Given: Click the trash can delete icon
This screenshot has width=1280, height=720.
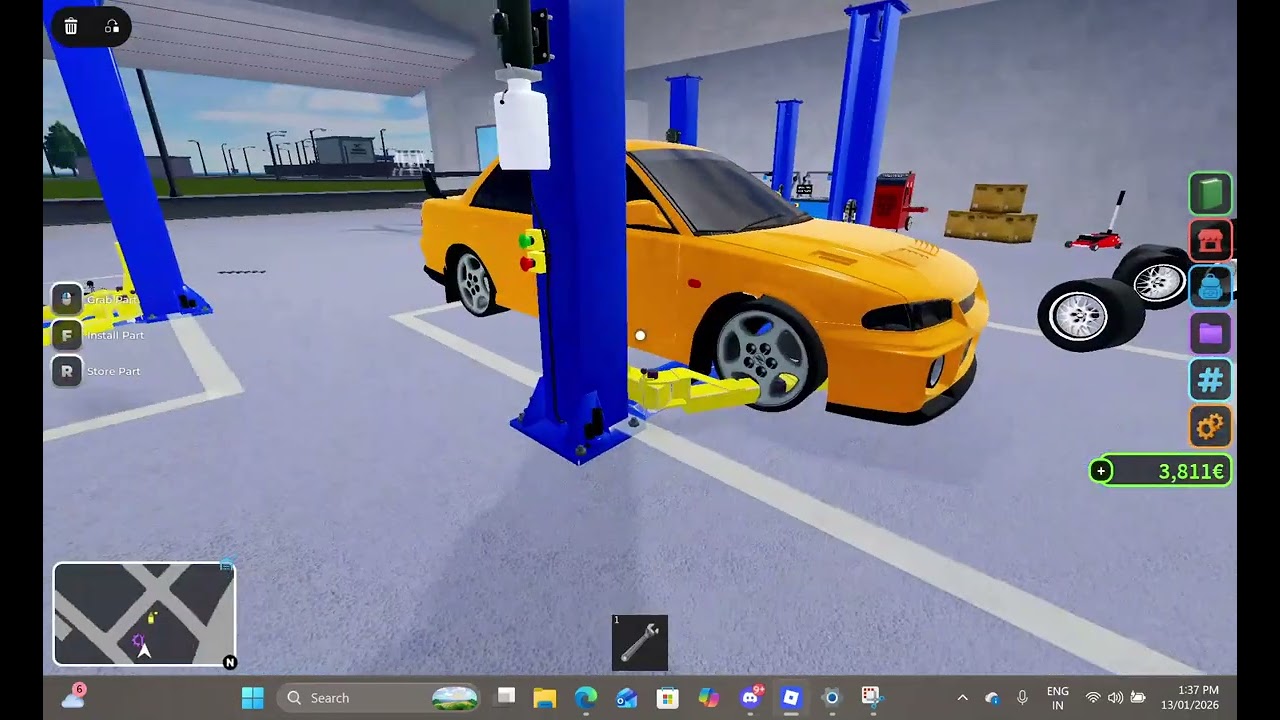Looking at the screenshot, I should 71,27.
